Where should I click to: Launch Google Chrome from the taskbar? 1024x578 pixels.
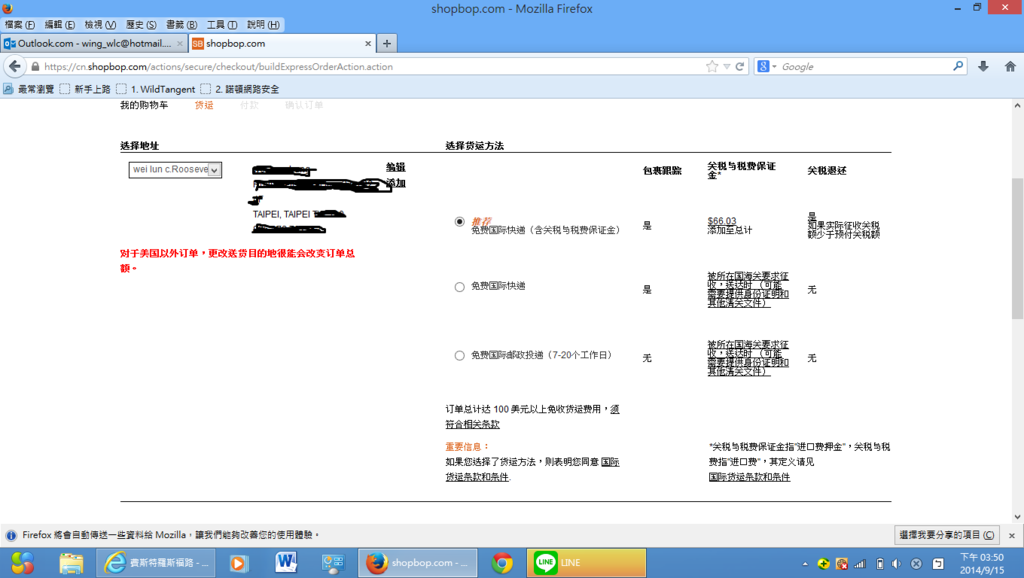(502, 563)
